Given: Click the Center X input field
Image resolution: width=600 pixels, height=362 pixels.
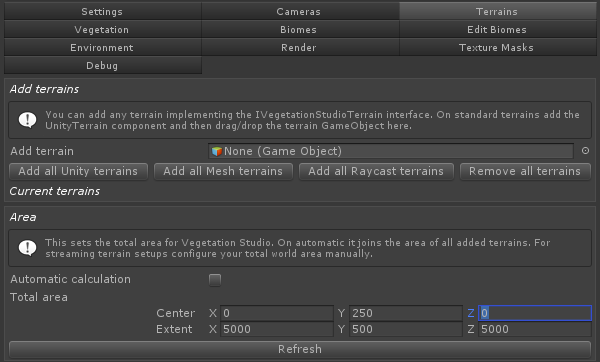Looking at the screenshot, I should click(x=277, y=313).
